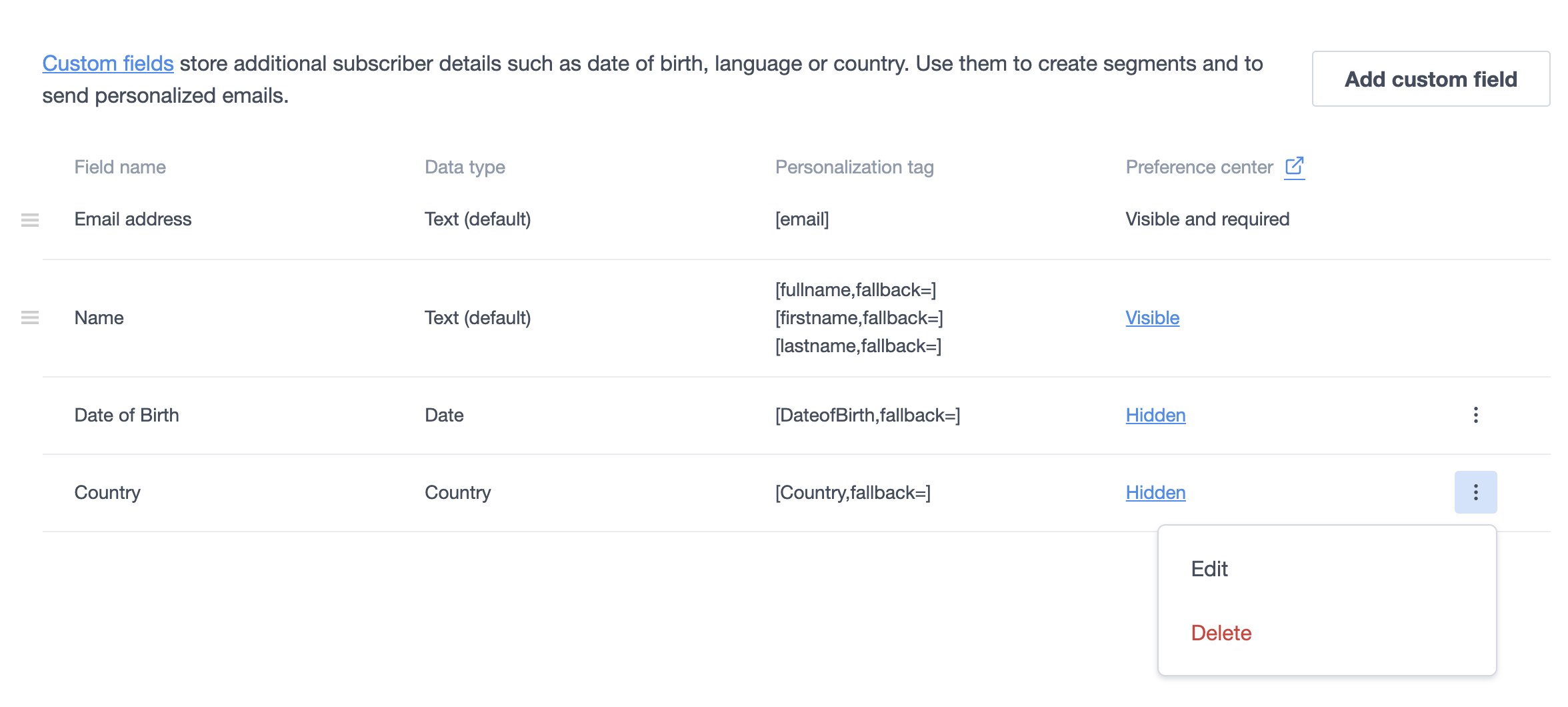The height and width of the screenshot is (707, 1568).
Task: Choose Delete in the context menu
Action: (1221, 633)
